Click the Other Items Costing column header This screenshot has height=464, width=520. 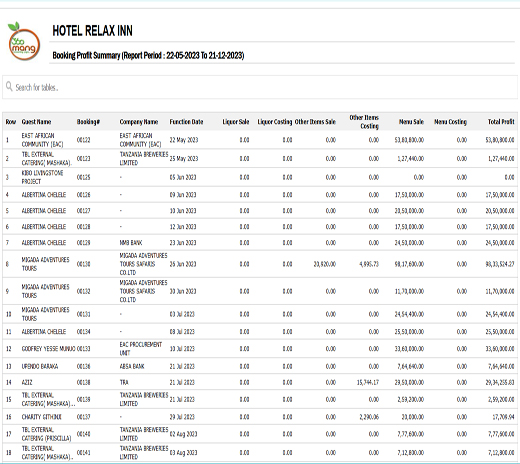click(x=364, y=122)
